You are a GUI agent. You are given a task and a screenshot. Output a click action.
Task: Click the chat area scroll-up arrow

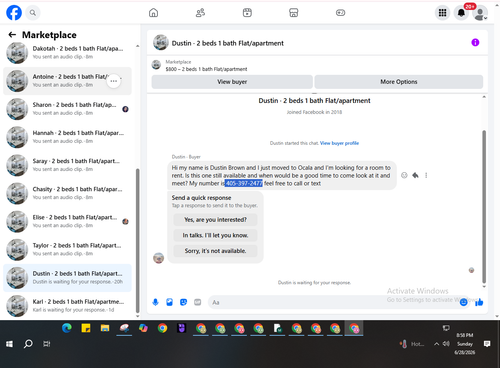coord(484,97)
